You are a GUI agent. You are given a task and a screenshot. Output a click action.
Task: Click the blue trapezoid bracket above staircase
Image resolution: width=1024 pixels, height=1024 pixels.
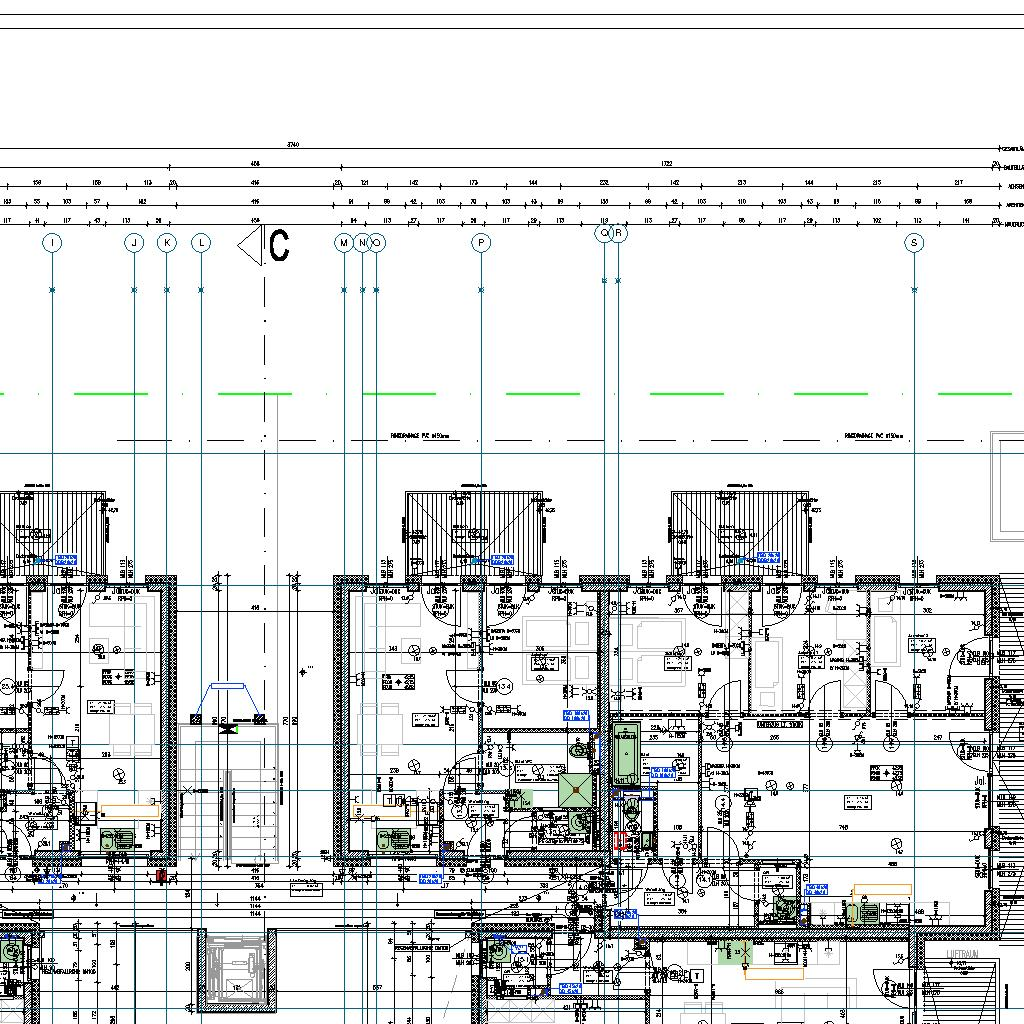click(227, 687)
